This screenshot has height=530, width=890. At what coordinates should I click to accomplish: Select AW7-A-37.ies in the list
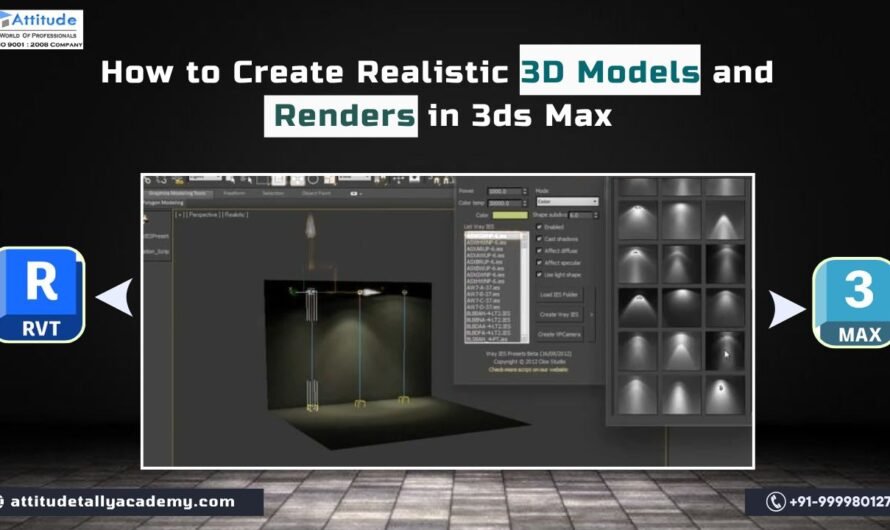[484, 288]
